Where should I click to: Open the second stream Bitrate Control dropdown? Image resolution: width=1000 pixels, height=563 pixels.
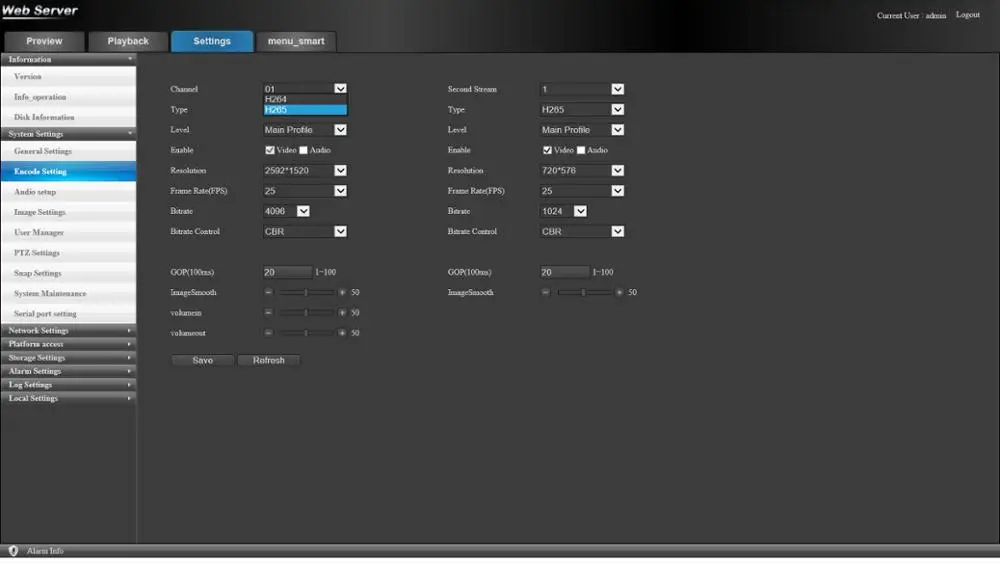(x=582, y=231)
